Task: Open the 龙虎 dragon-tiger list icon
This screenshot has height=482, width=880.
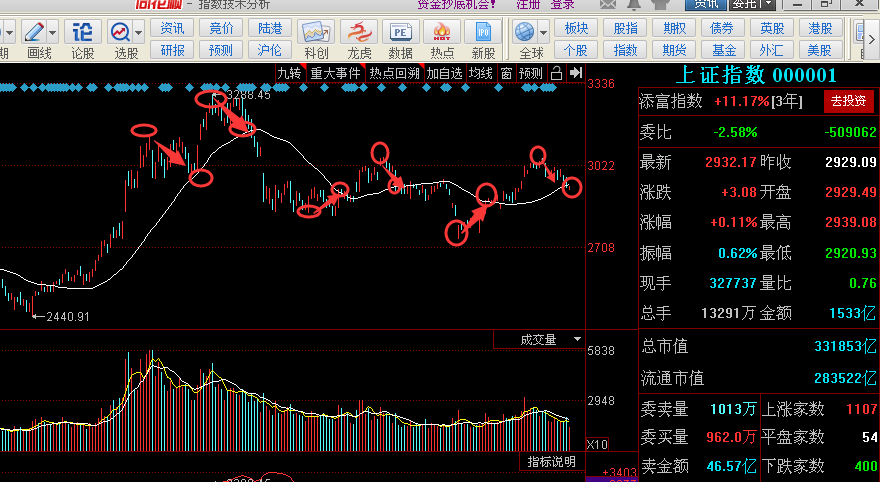Action: (359, 33)
